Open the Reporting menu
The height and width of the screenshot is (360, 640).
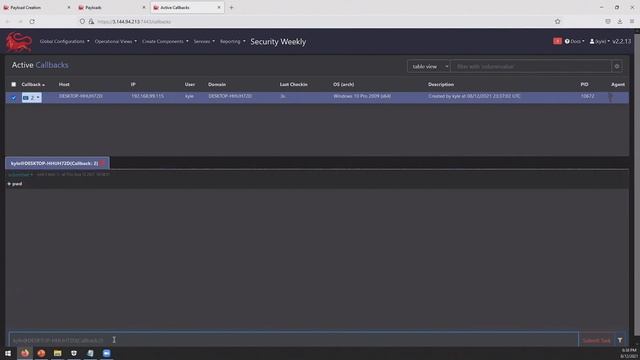(x=233, y=41)
